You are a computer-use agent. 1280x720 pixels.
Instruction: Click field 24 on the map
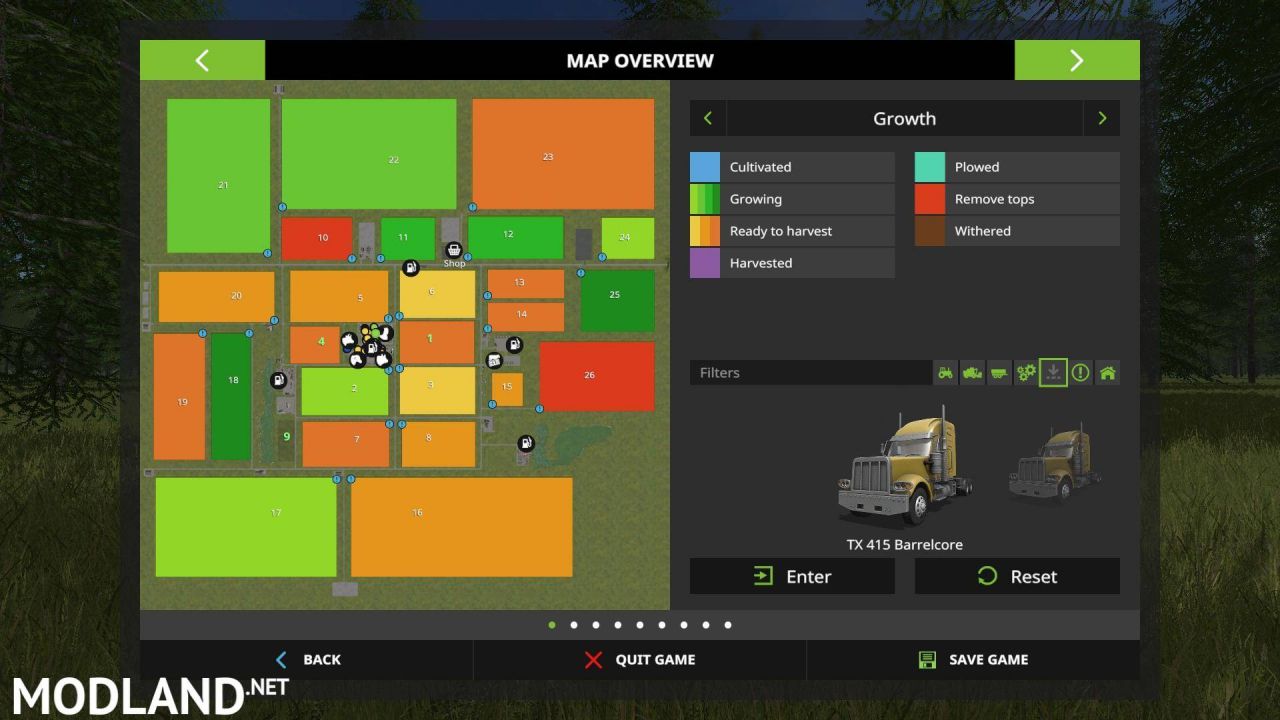(x=628, y=238)
